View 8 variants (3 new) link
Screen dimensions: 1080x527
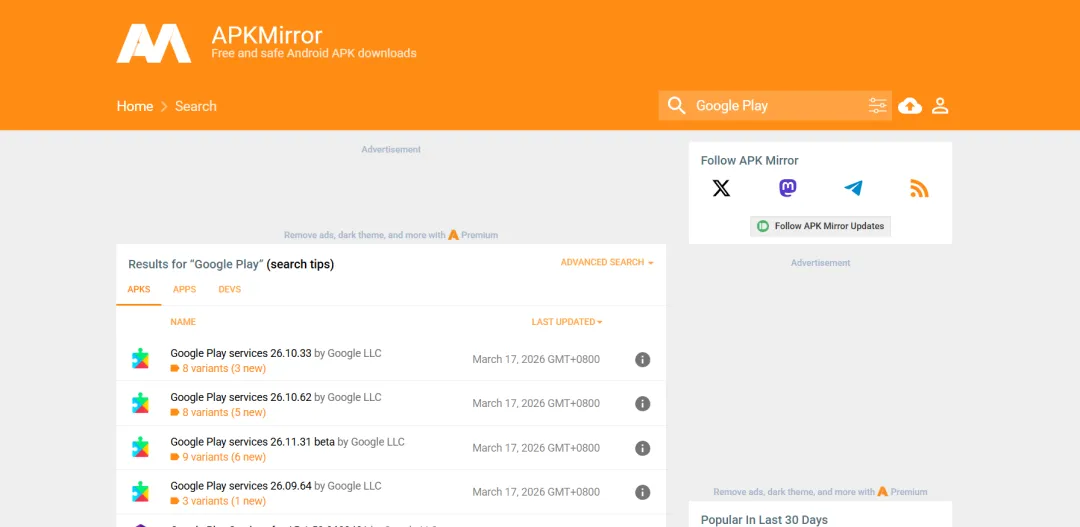click(x=224, y=369)
